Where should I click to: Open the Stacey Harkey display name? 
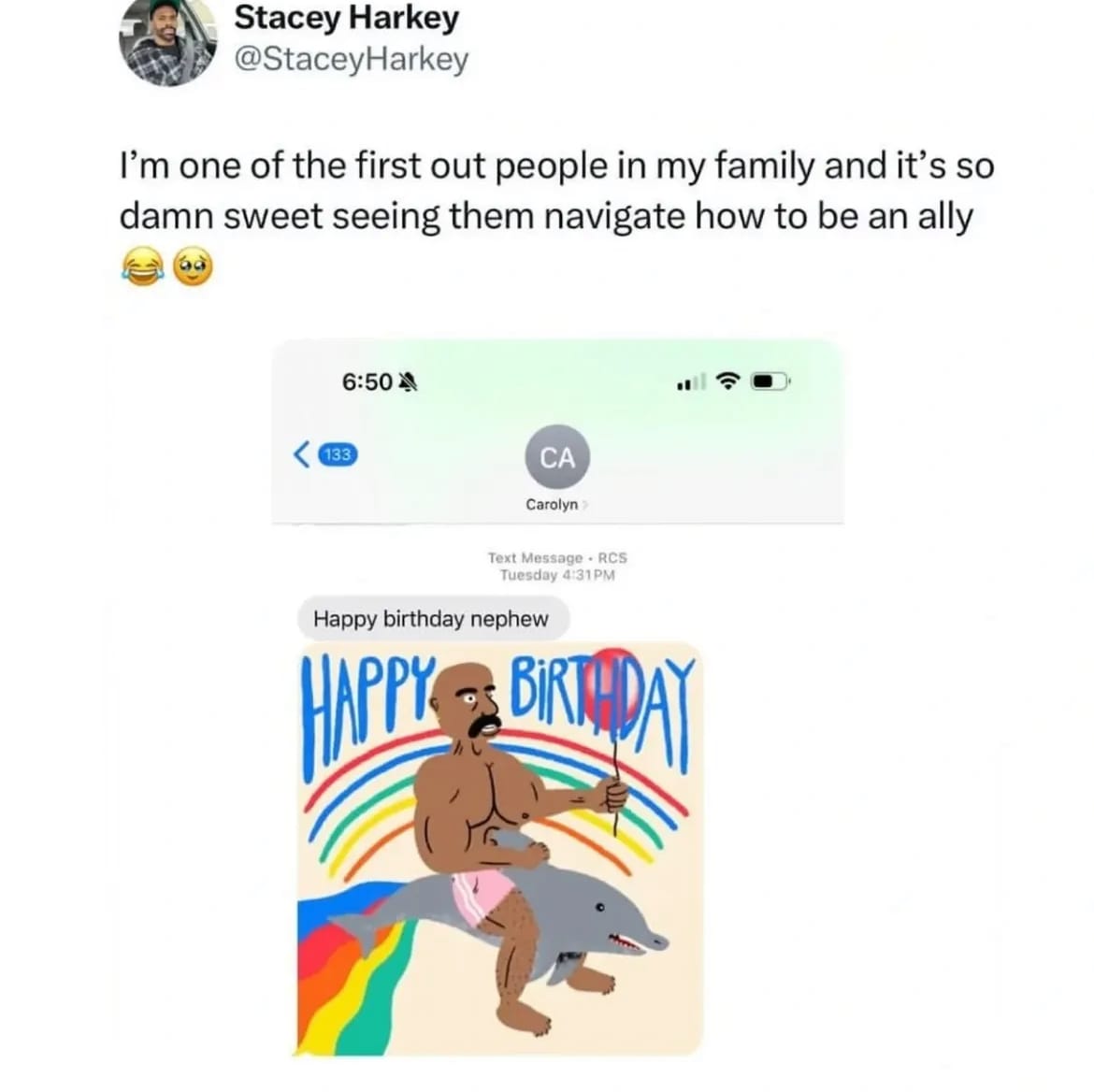347,18
